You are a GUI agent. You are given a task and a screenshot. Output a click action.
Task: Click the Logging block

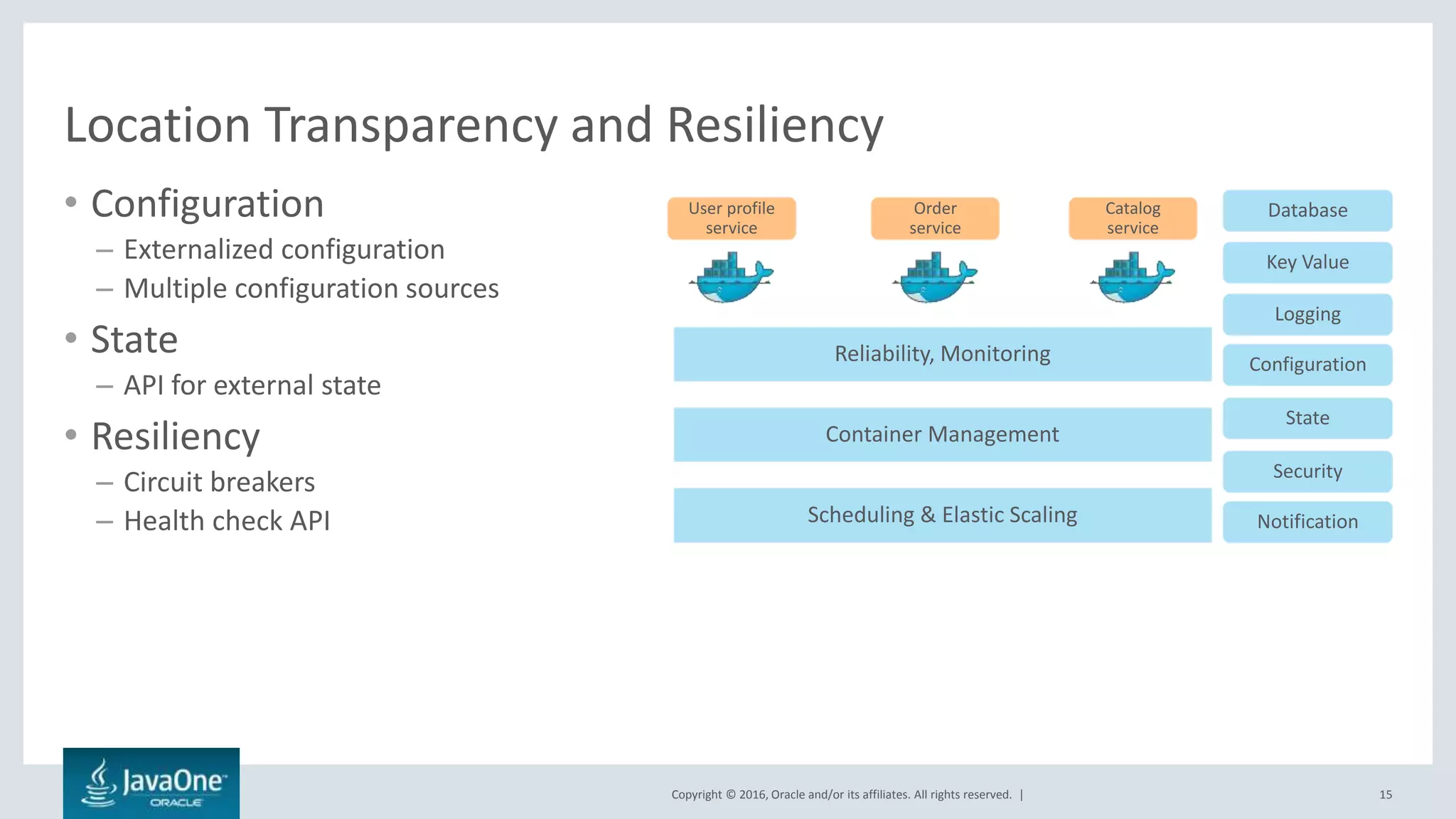point(1307,314)
